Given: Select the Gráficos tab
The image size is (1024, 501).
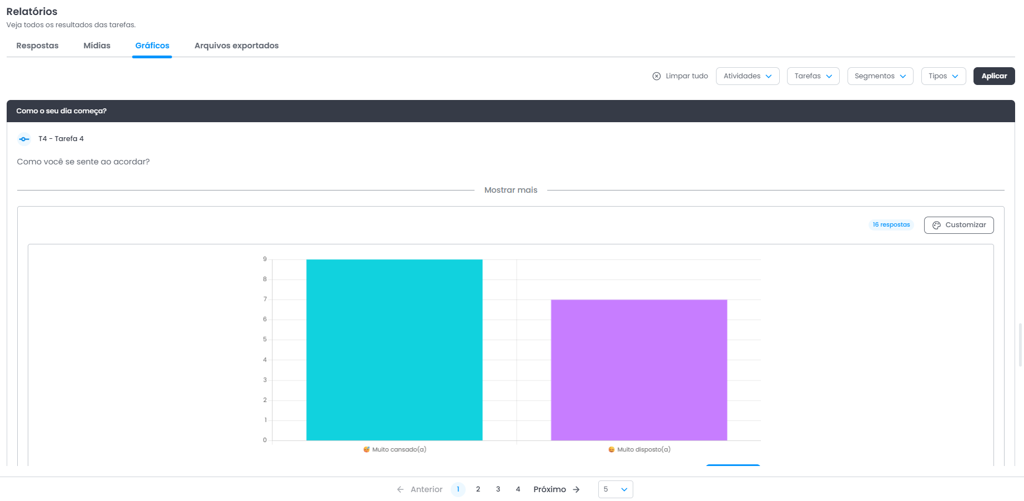Looking at the screenshot, I should click(x=152, y=46).
